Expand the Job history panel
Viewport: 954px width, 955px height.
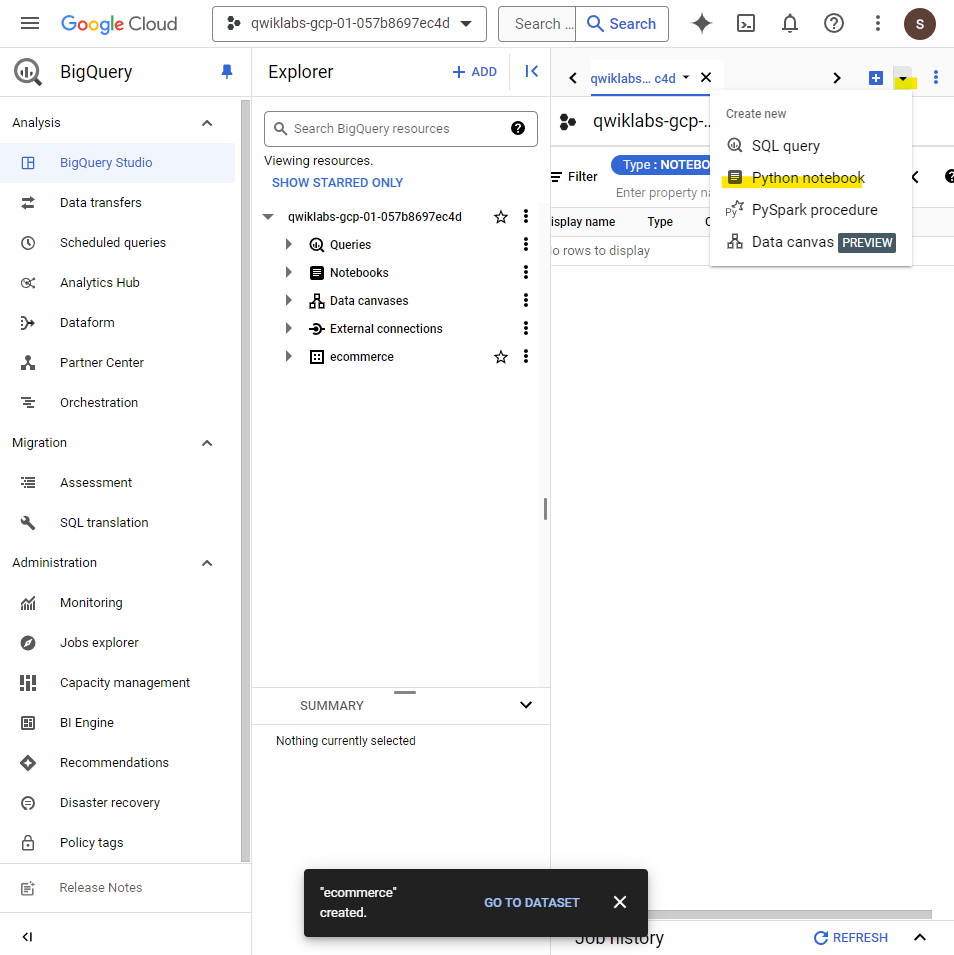pyautogui.click(x=920, y=937)
